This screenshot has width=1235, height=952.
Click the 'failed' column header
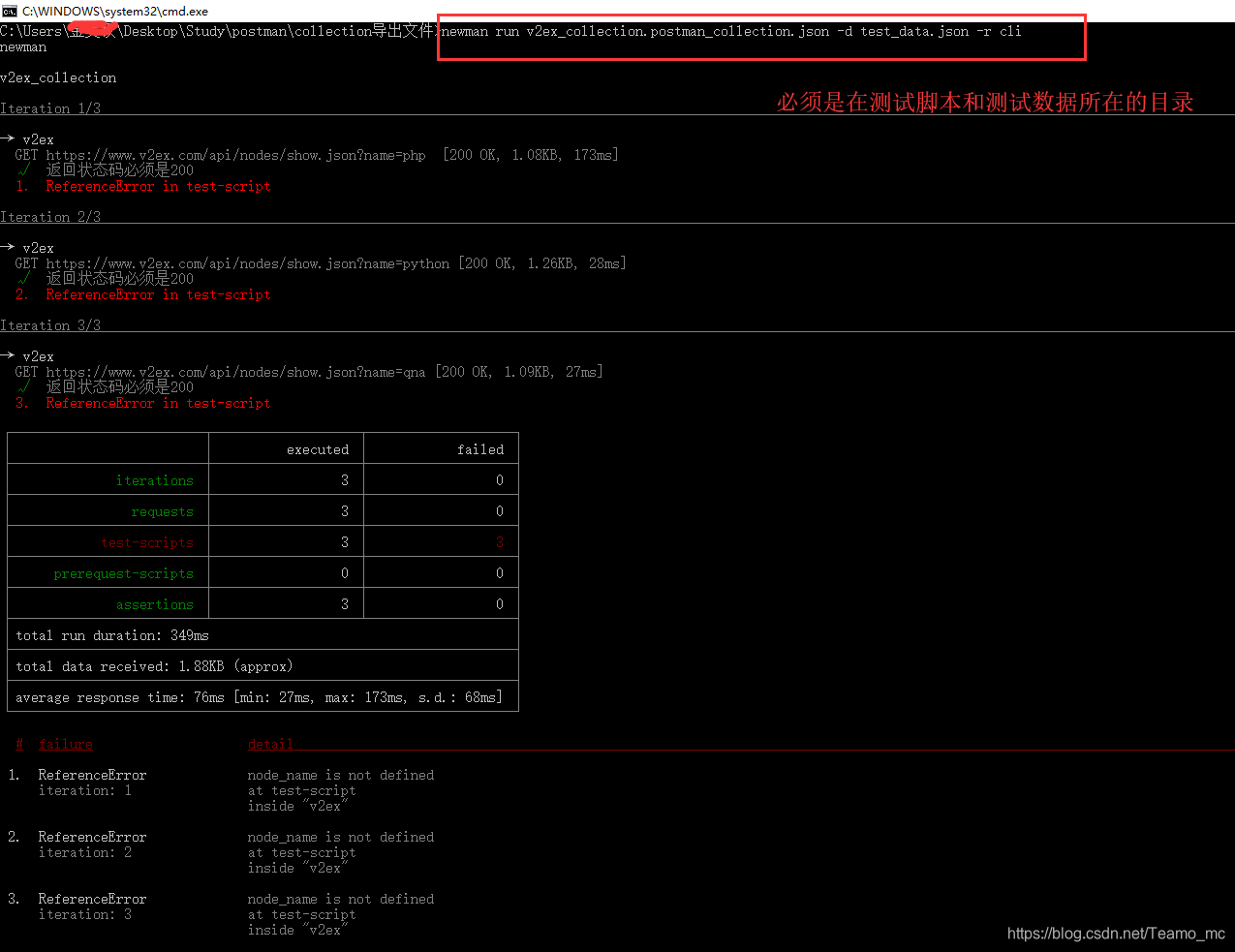[480, 449]
